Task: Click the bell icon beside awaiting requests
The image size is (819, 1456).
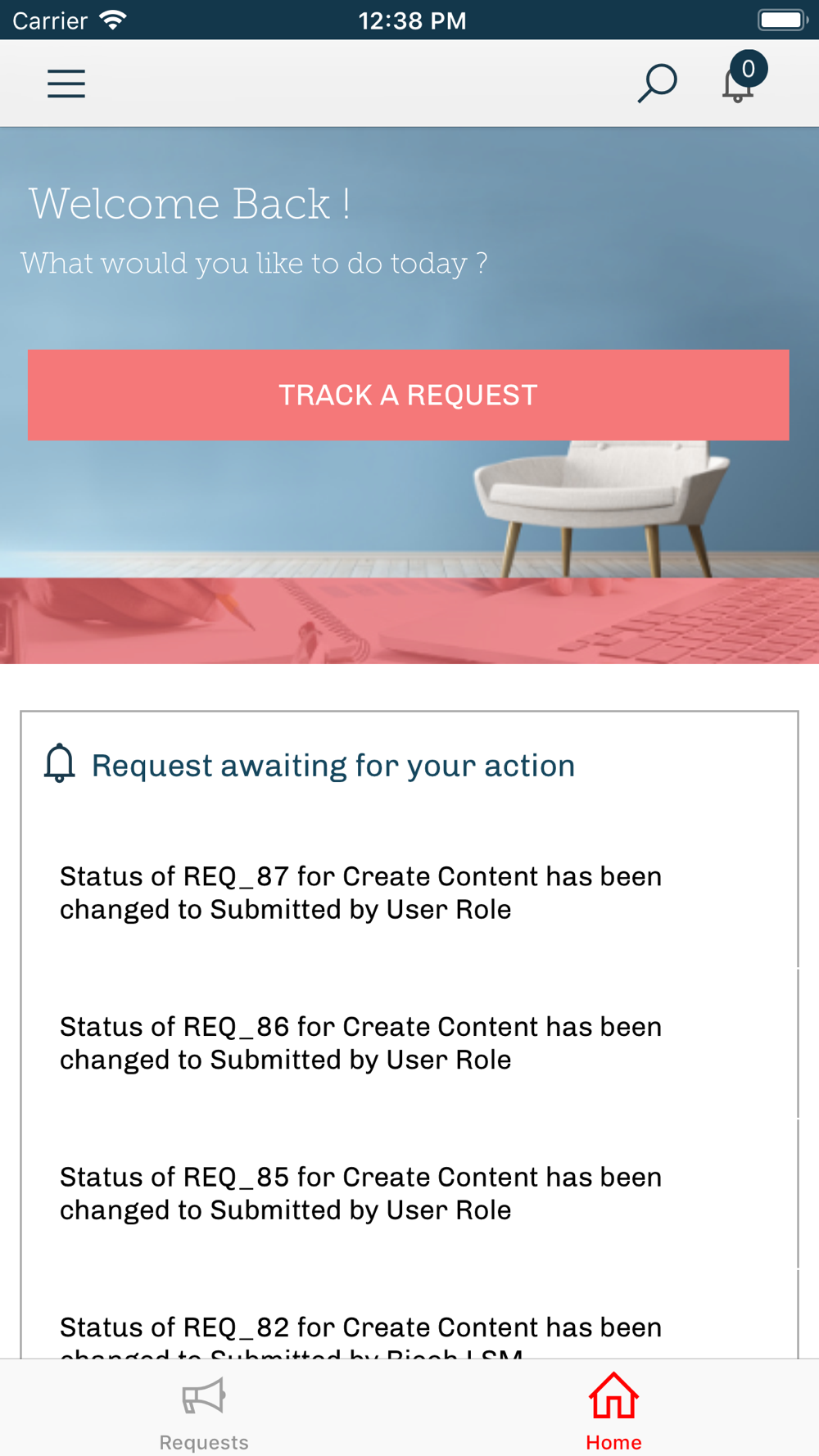Action: [59, 763]
